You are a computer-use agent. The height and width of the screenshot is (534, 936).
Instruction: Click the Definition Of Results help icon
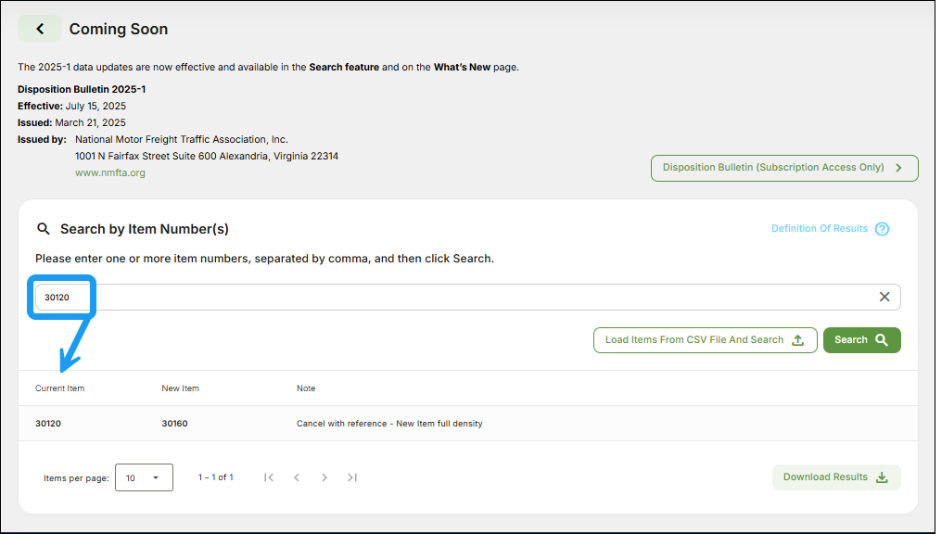coord(882,229)
